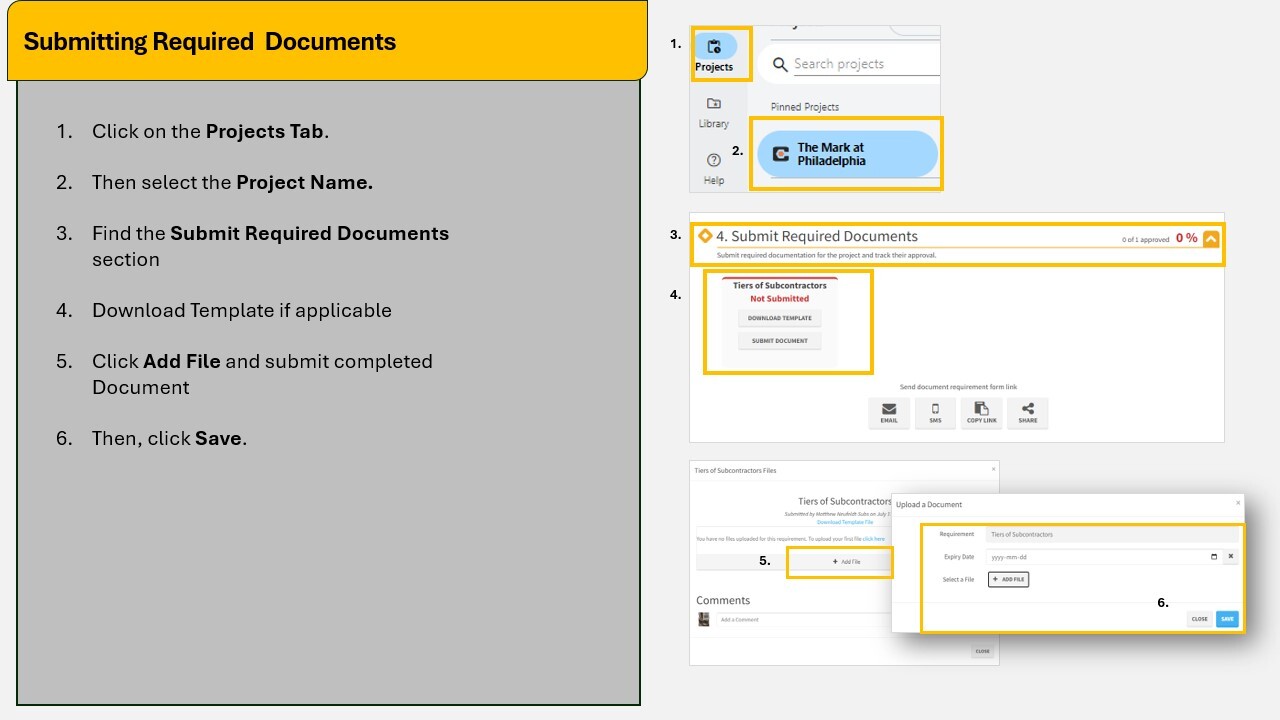Click the "4. Submit Required Documents" heading
Image resolution: width=1280 pixels, height=720 pixels.
[x=817, y=237]
